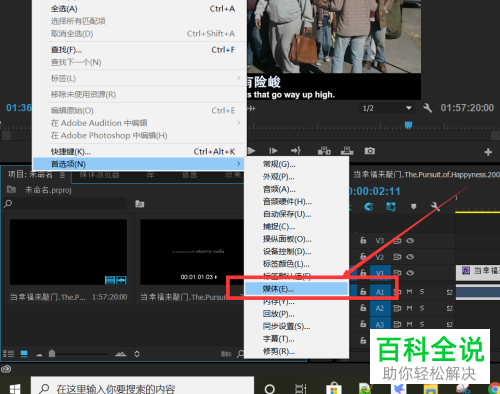Toggle sync lock on track V2
Viewport: 500px width, 394px height.
coord(397,257)
